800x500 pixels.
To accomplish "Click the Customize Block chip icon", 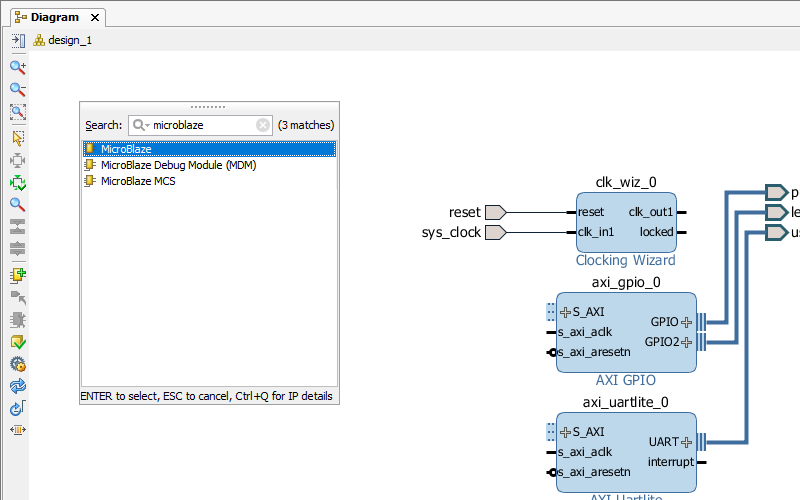I will pyautogui.click(x=18, y=320).
